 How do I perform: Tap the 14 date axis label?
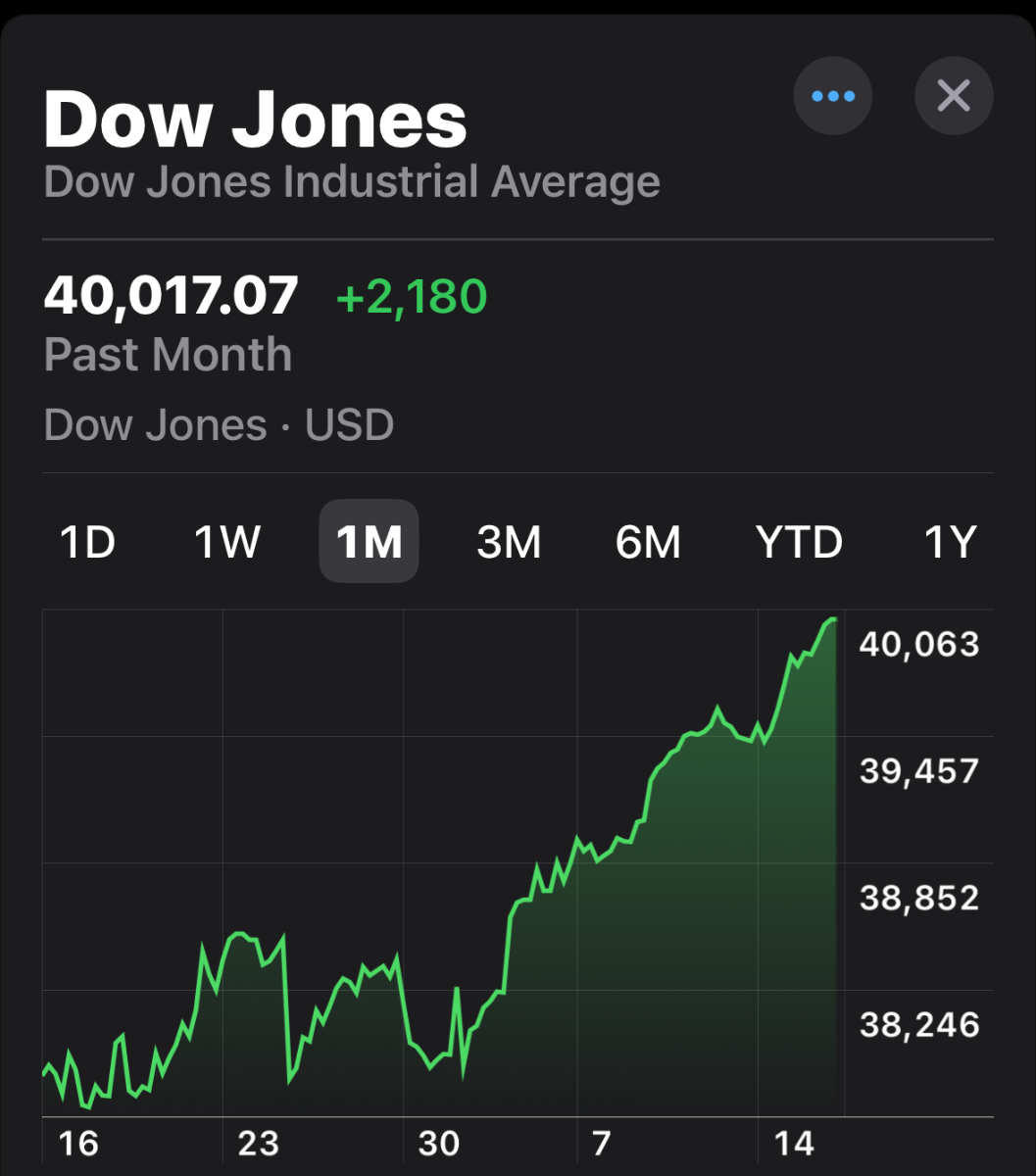794,1144
